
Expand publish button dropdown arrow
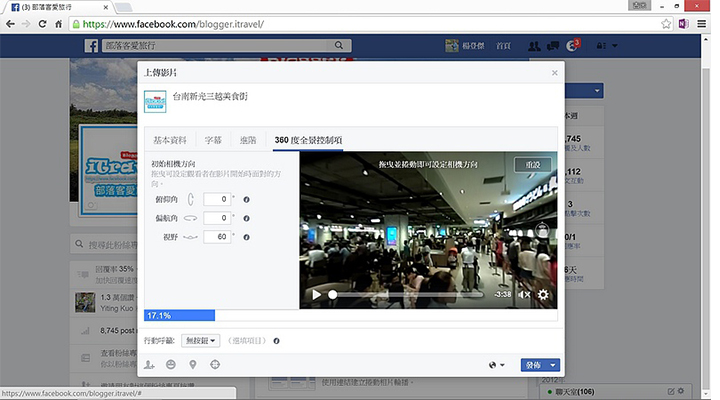coord(553,365)
